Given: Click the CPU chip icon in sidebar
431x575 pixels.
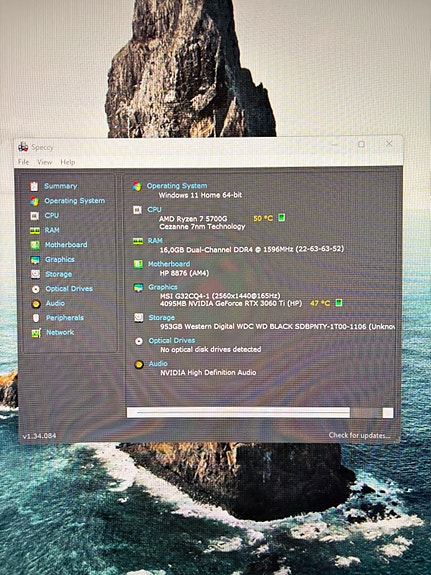Looking at the screenshot, I should (34, 216).
